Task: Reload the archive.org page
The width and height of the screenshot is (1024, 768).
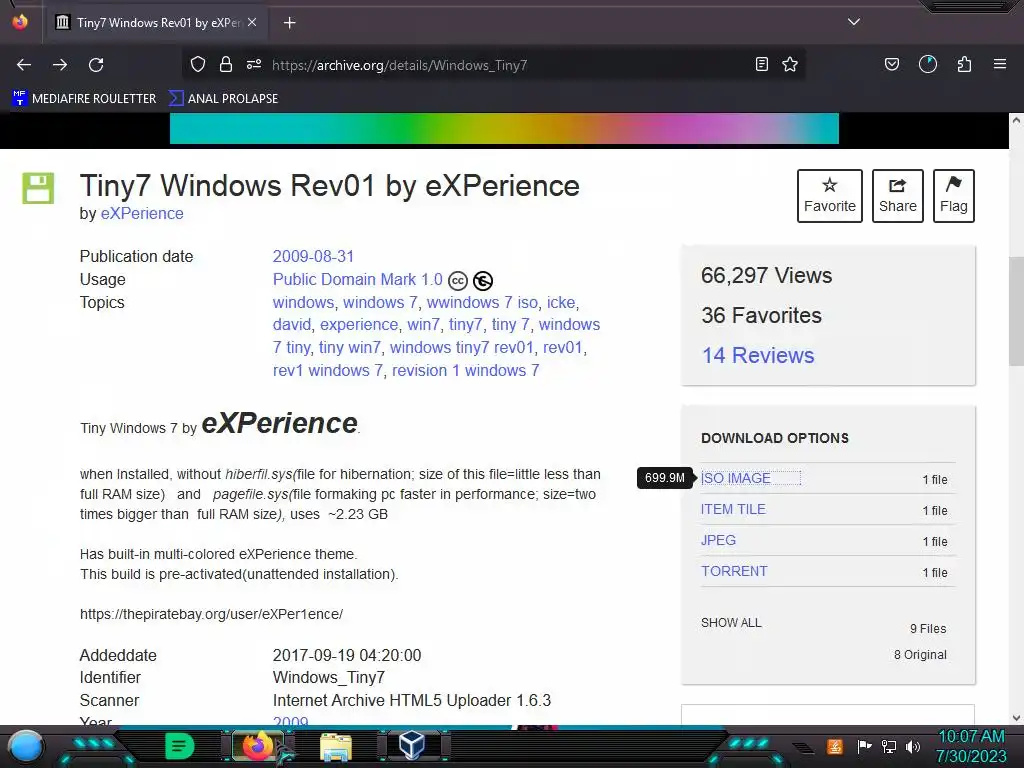Action: pos(96,65)
